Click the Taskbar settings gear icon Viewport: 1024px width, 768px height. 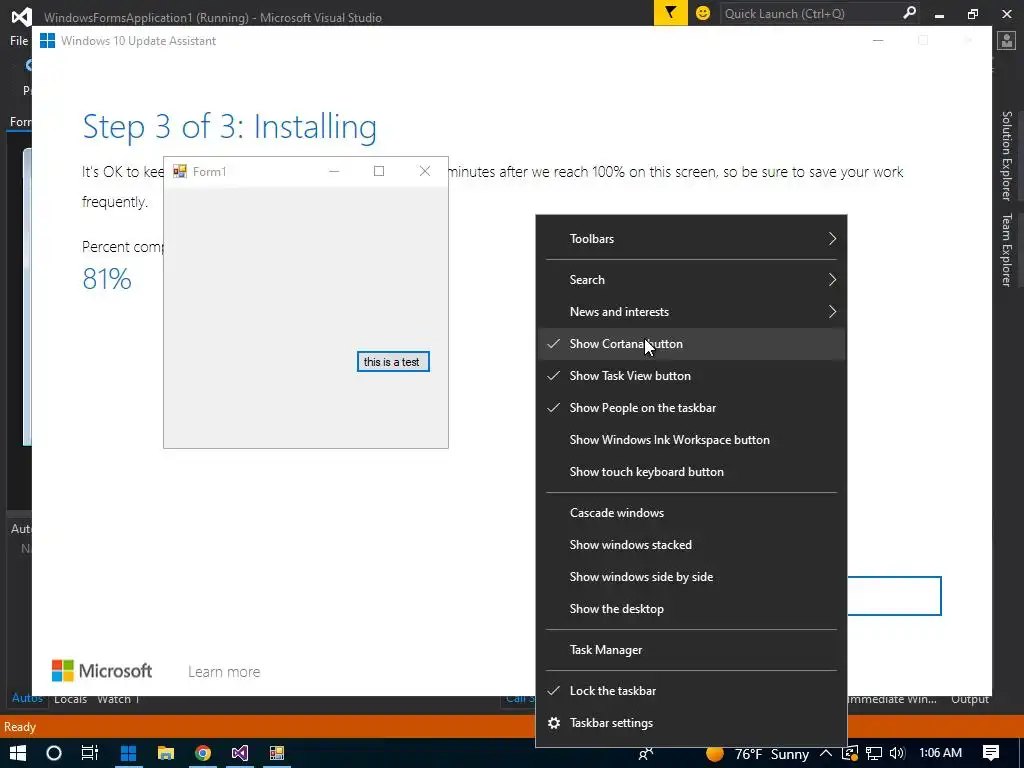click(x=554, y=723)
